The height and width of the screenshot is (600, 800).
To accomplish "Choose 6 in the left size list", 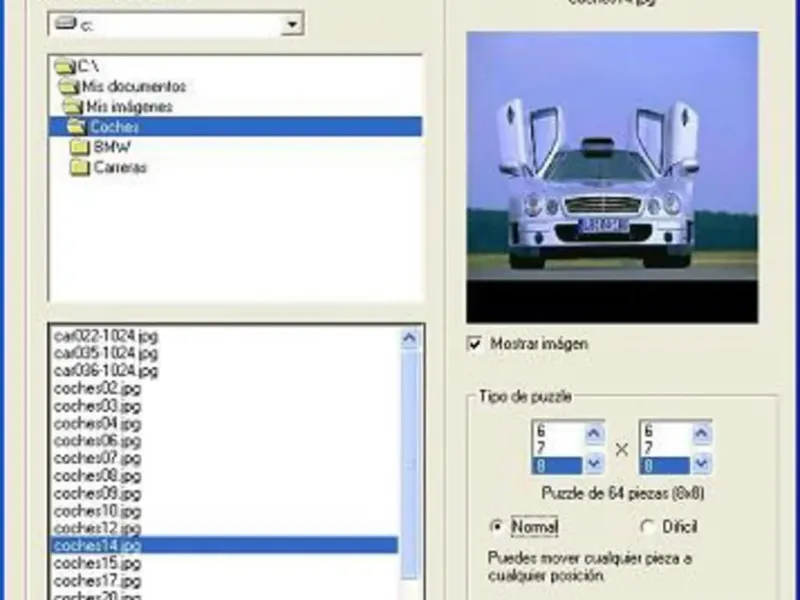I will (x=557, y=431).
